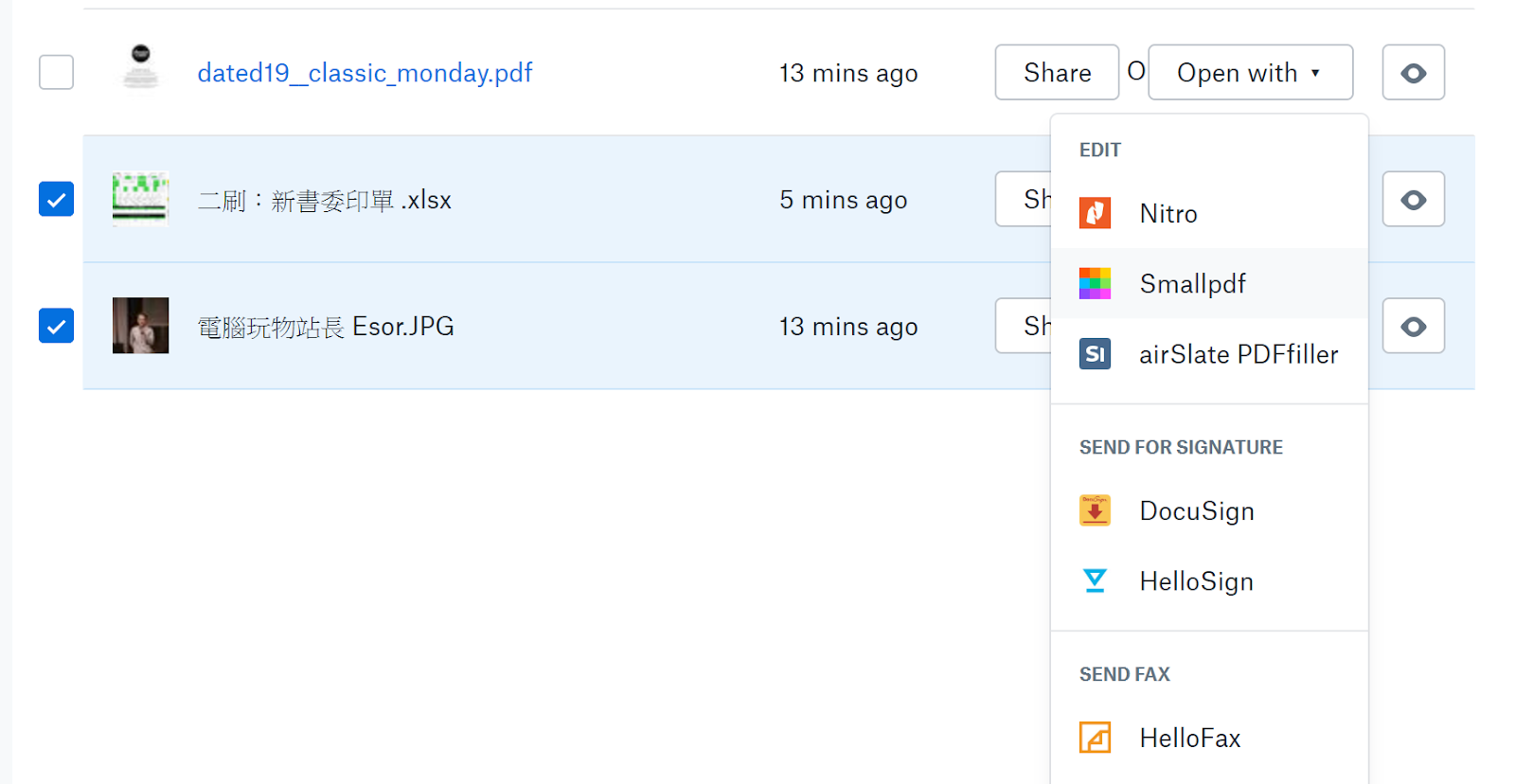The image size is (1515, 784).
Task: Click the HelloSign icon
Action: pos(1095,580)
